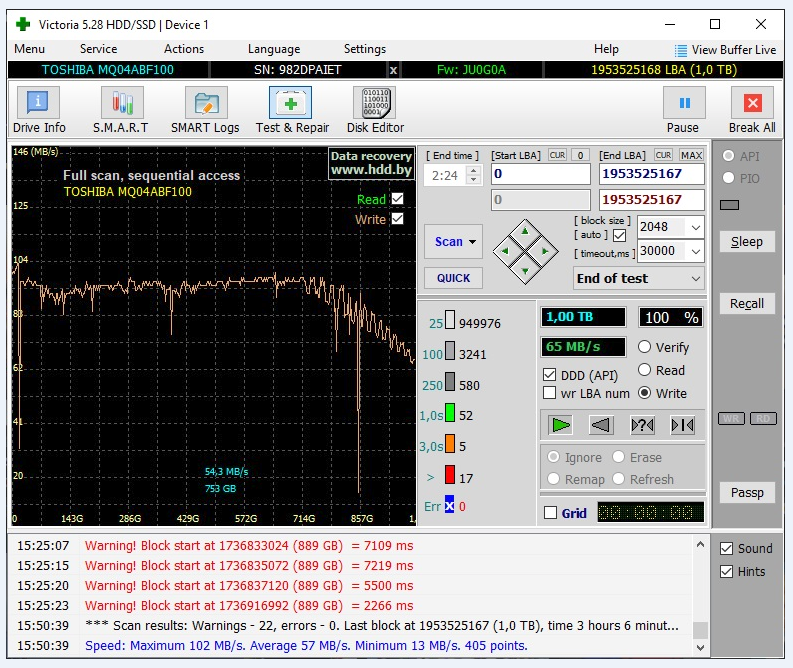
Task: Enable the Grid checkbox
Action: 550,512
